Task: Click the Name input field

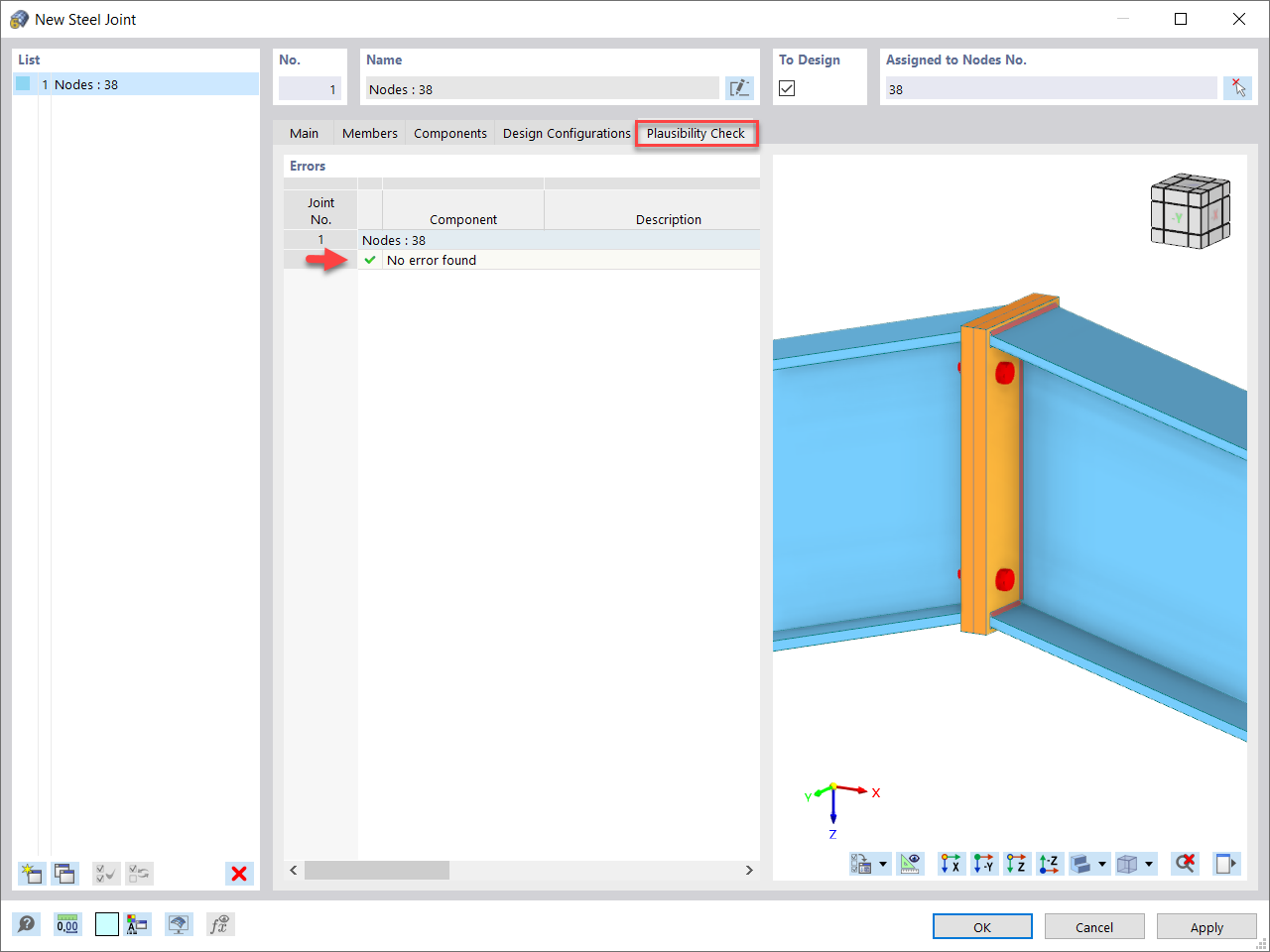Action: [x=542, y=88]
